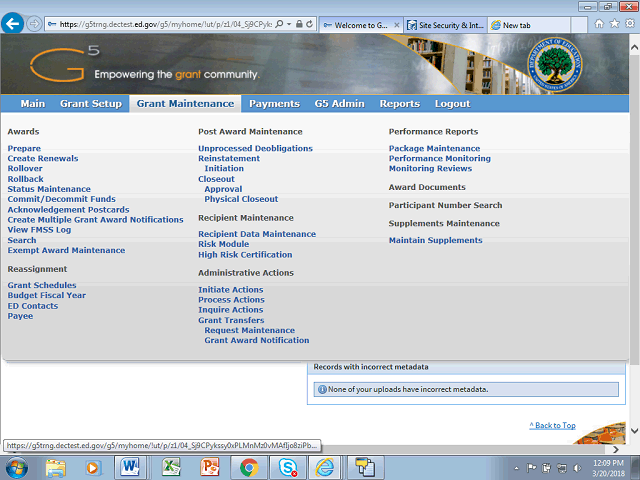
Task: Go back with the browser back arrow
Action: pyautogui.click(x=12, y=24)
